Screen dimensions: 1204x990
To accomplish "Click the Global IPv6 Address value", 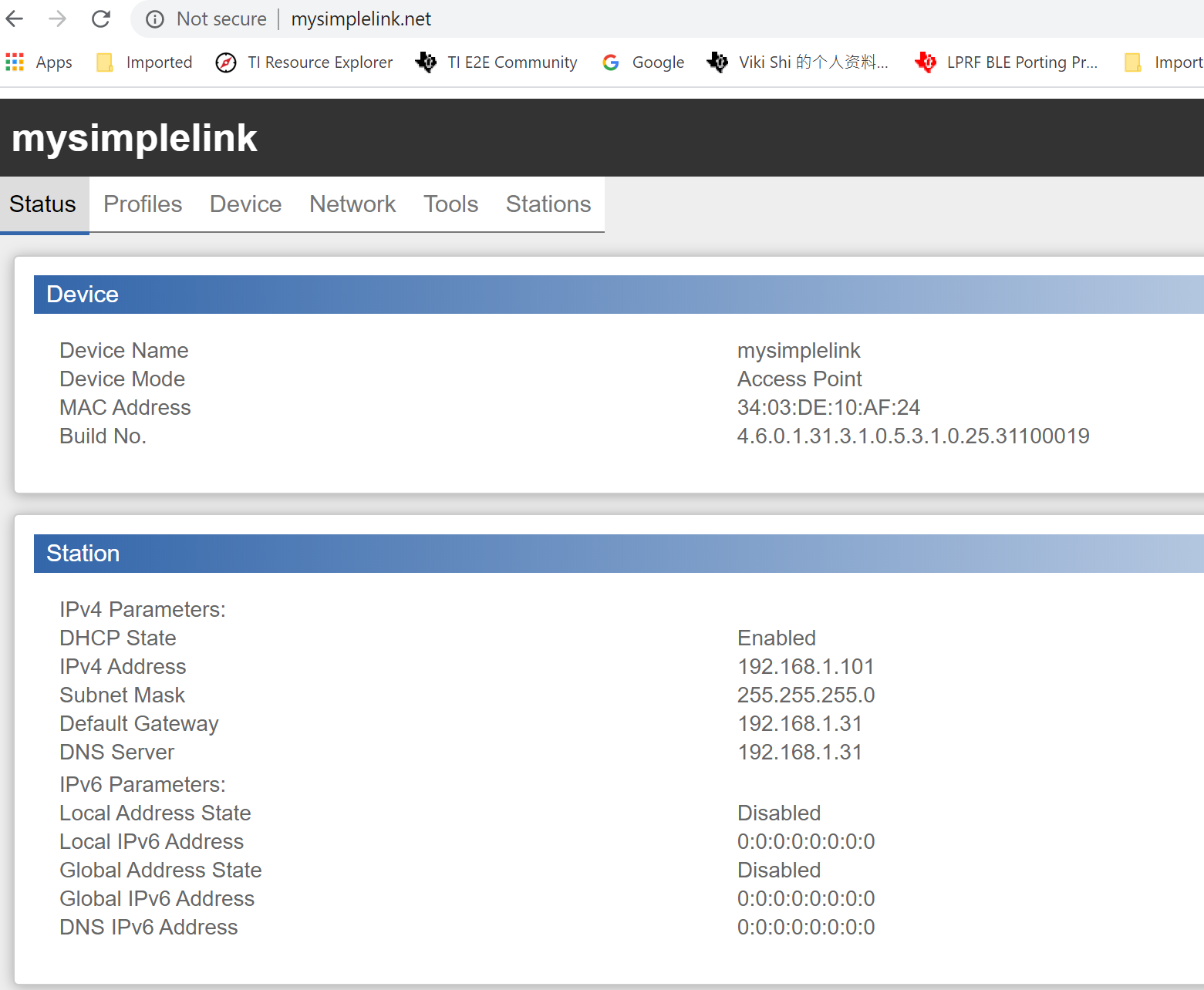I will coord(806,899).
